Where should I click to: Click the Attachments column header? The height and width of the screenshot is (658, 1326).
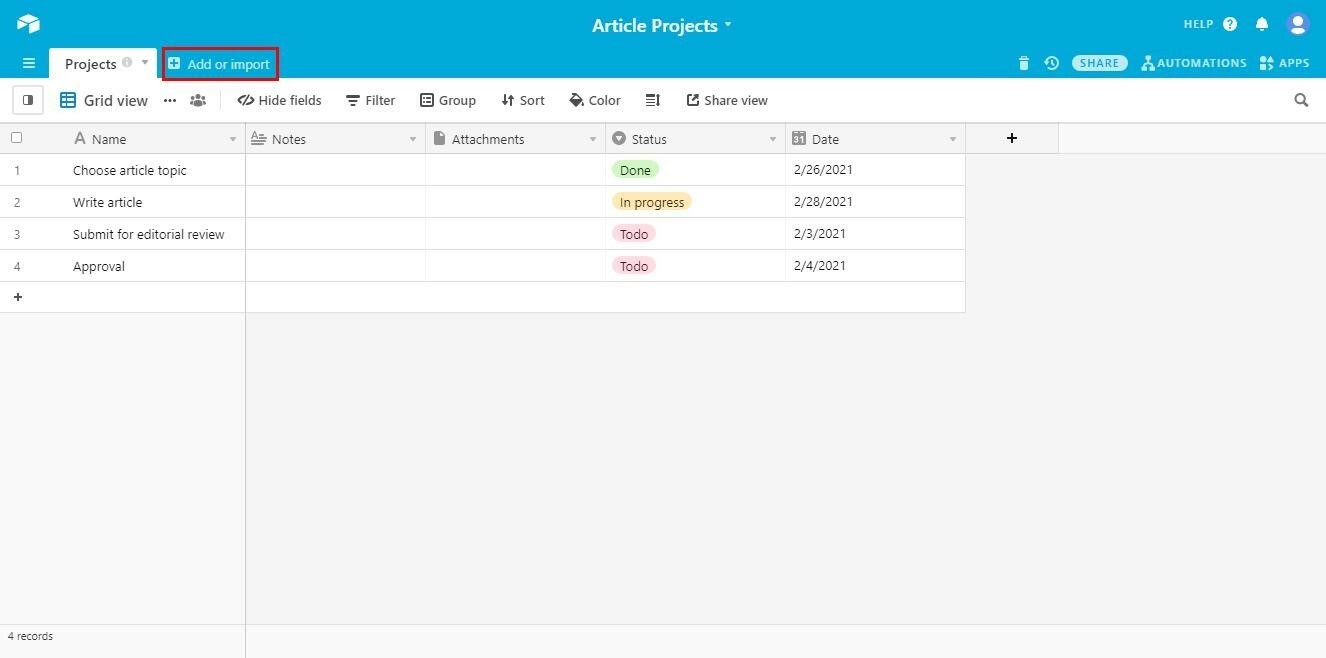516,139
